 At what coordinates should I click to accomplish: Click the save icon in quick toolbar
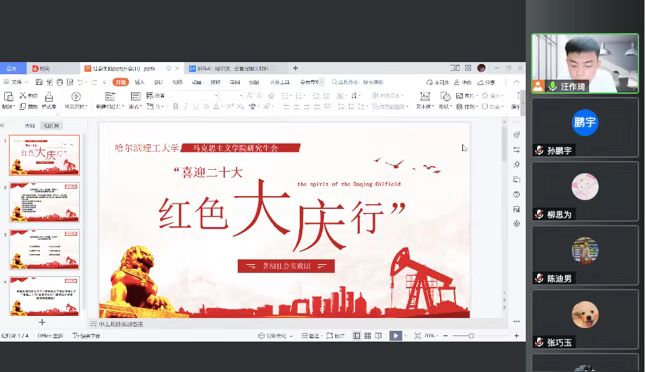[39, 82]
